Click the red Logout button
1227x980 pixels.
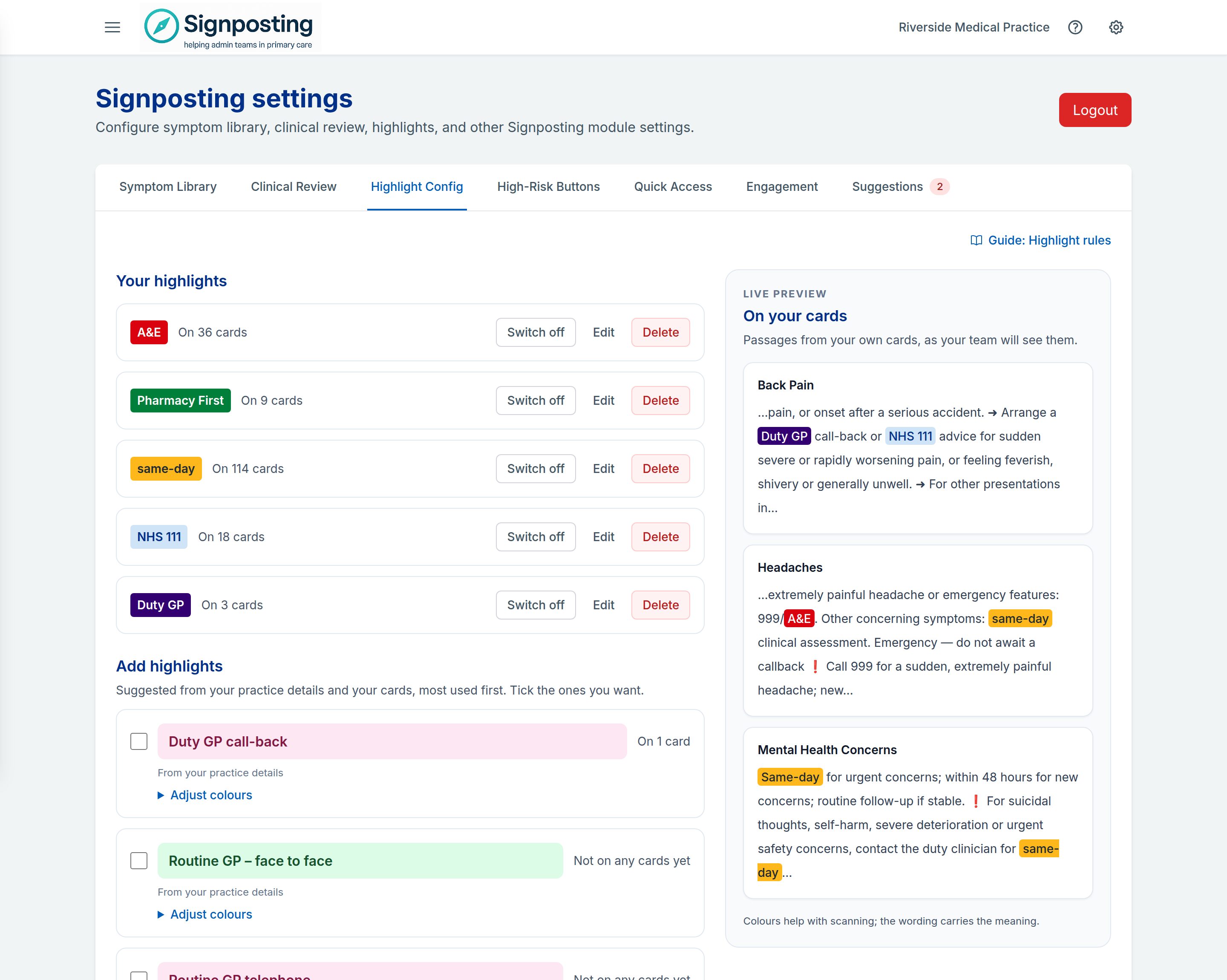pos(1095,110)
